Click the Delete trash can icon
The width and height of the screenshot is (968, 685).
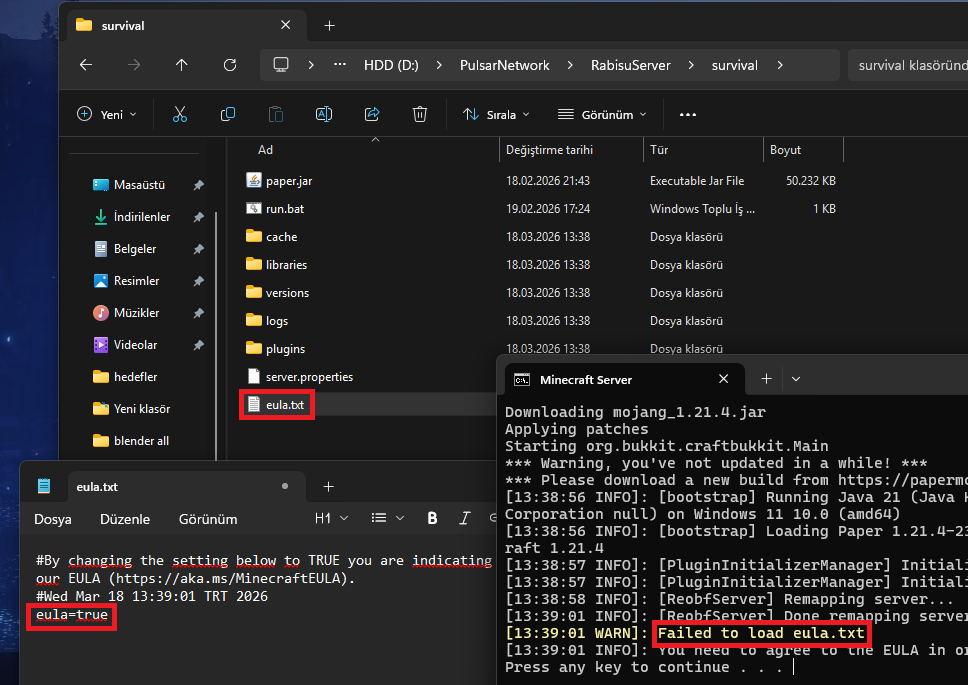[421, 114]
